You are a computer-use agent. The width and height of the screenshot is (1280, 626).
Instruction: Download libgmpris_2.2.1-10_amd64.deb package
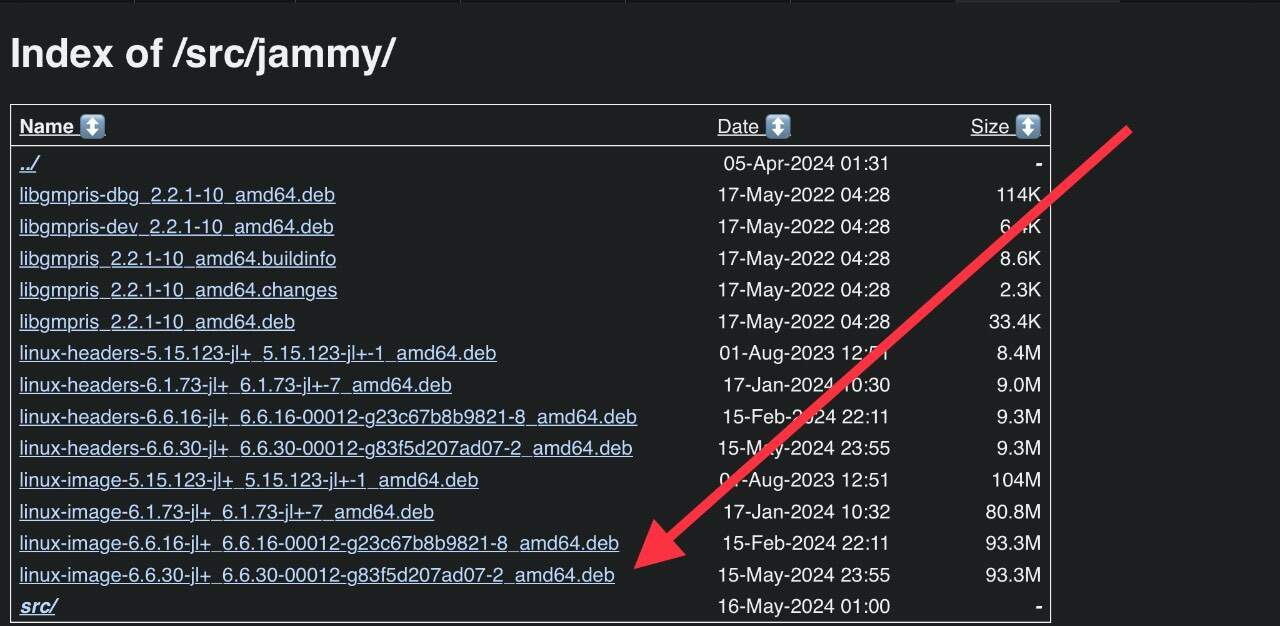[157, 322]
